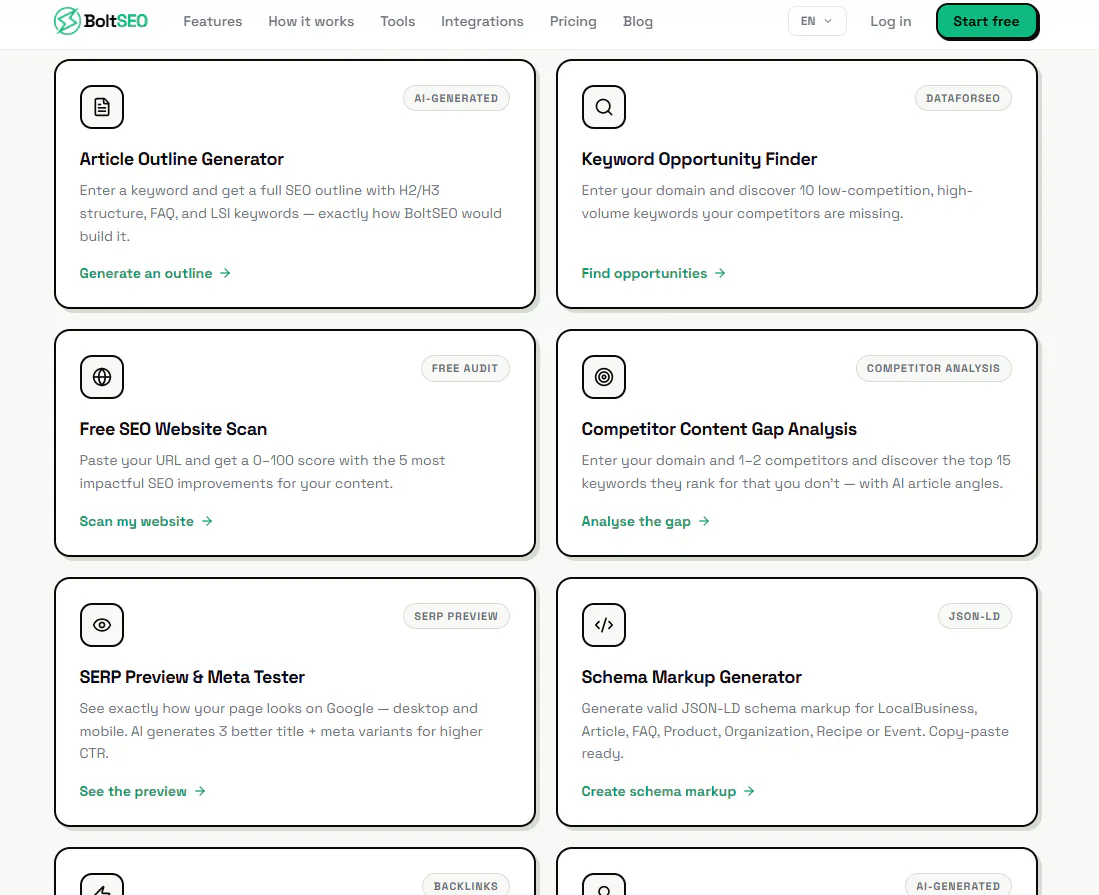Click the arrow next to Analyse the gap
The image size is (1099, 895).
704,521
